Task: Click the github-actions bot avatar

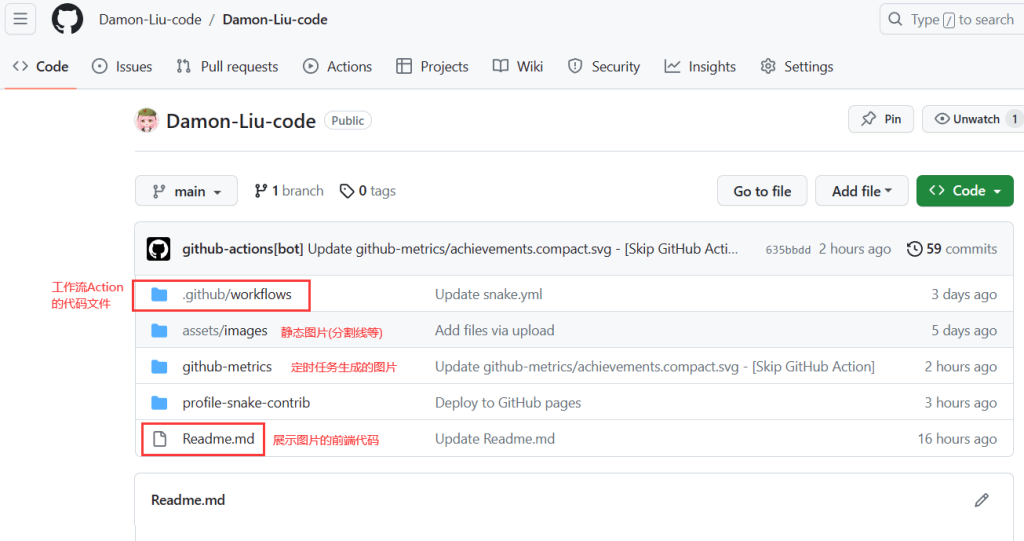Action: point(158,249)
